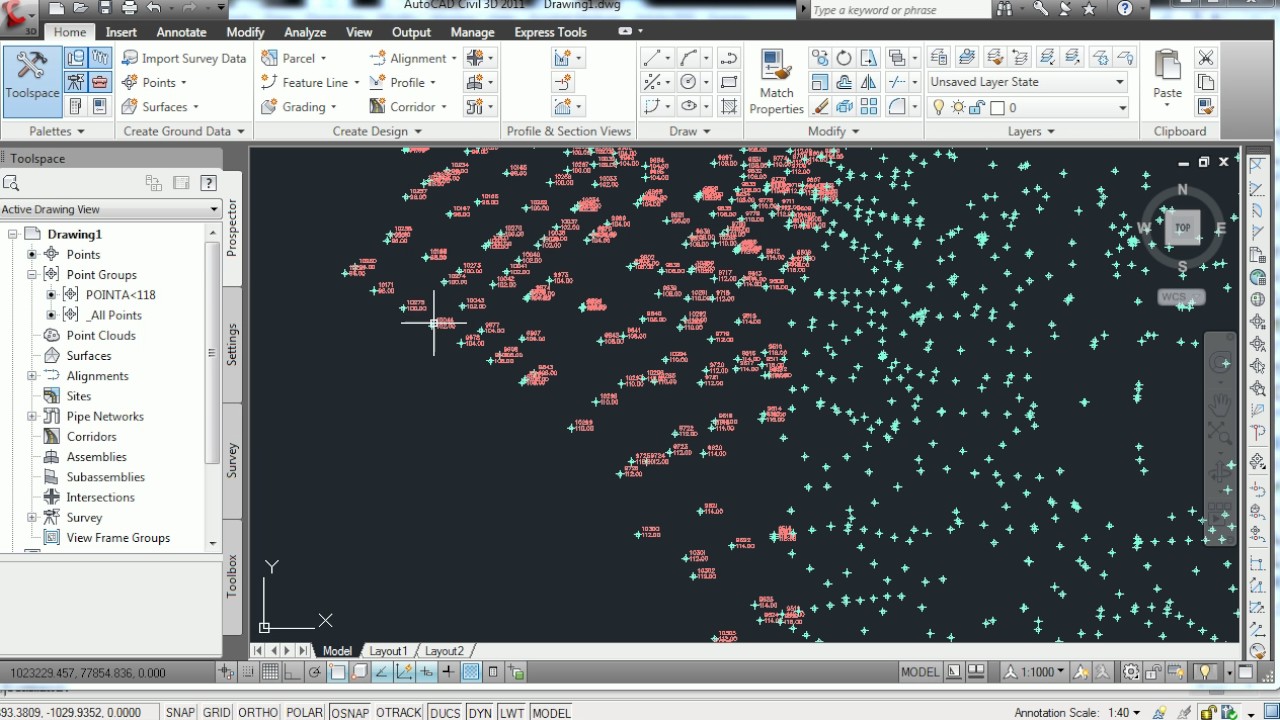Select _All Points group
The width and height of the screenshot is (1280, 720).
tap(114, 315)
